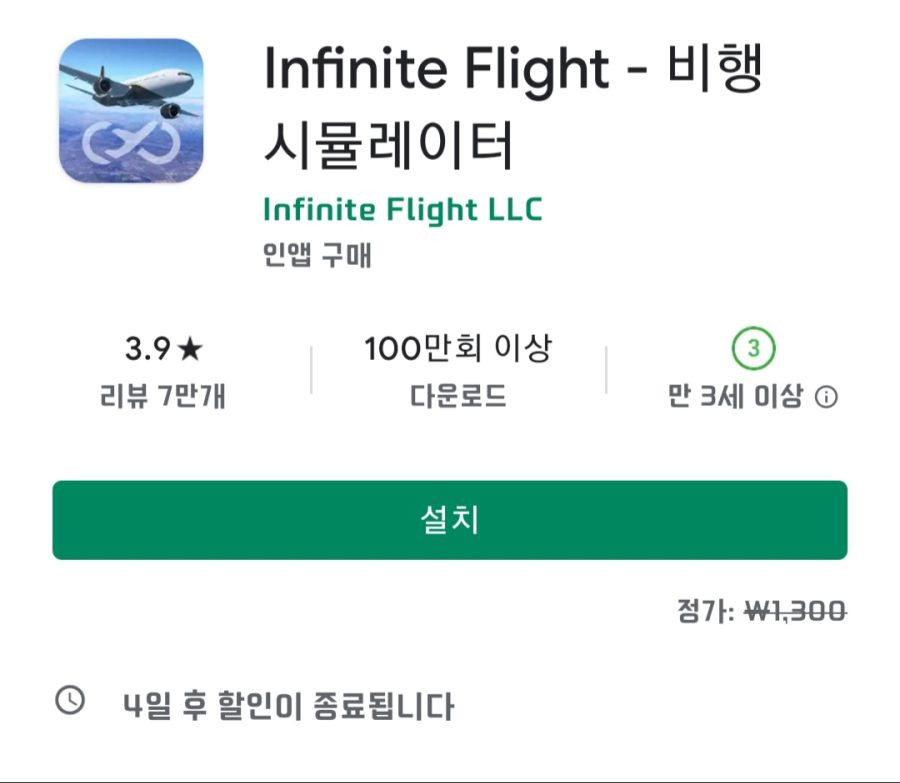Tap the 시뮬레이터 word in the title
Screen dimensions: 900x783
click(x=388, y=145)
